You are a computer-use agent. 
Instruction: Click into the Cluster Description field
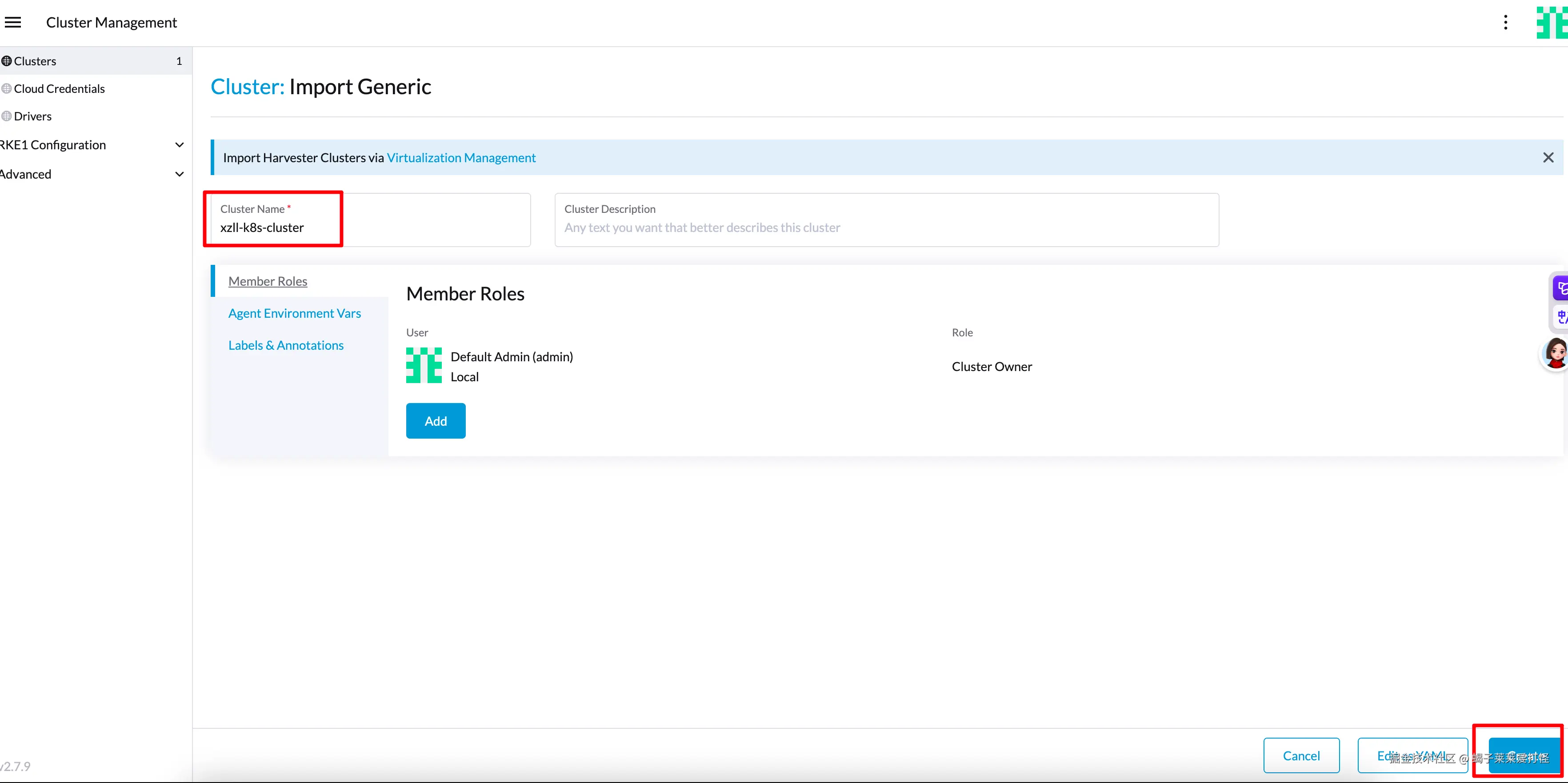click(886, 227)
